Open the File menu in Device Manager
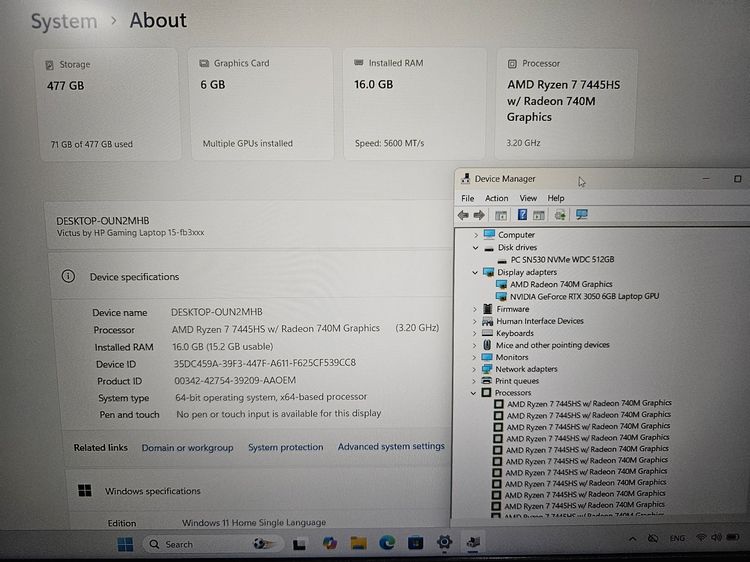Viewport: 750px width, 562px height. [x=467, y=198]
